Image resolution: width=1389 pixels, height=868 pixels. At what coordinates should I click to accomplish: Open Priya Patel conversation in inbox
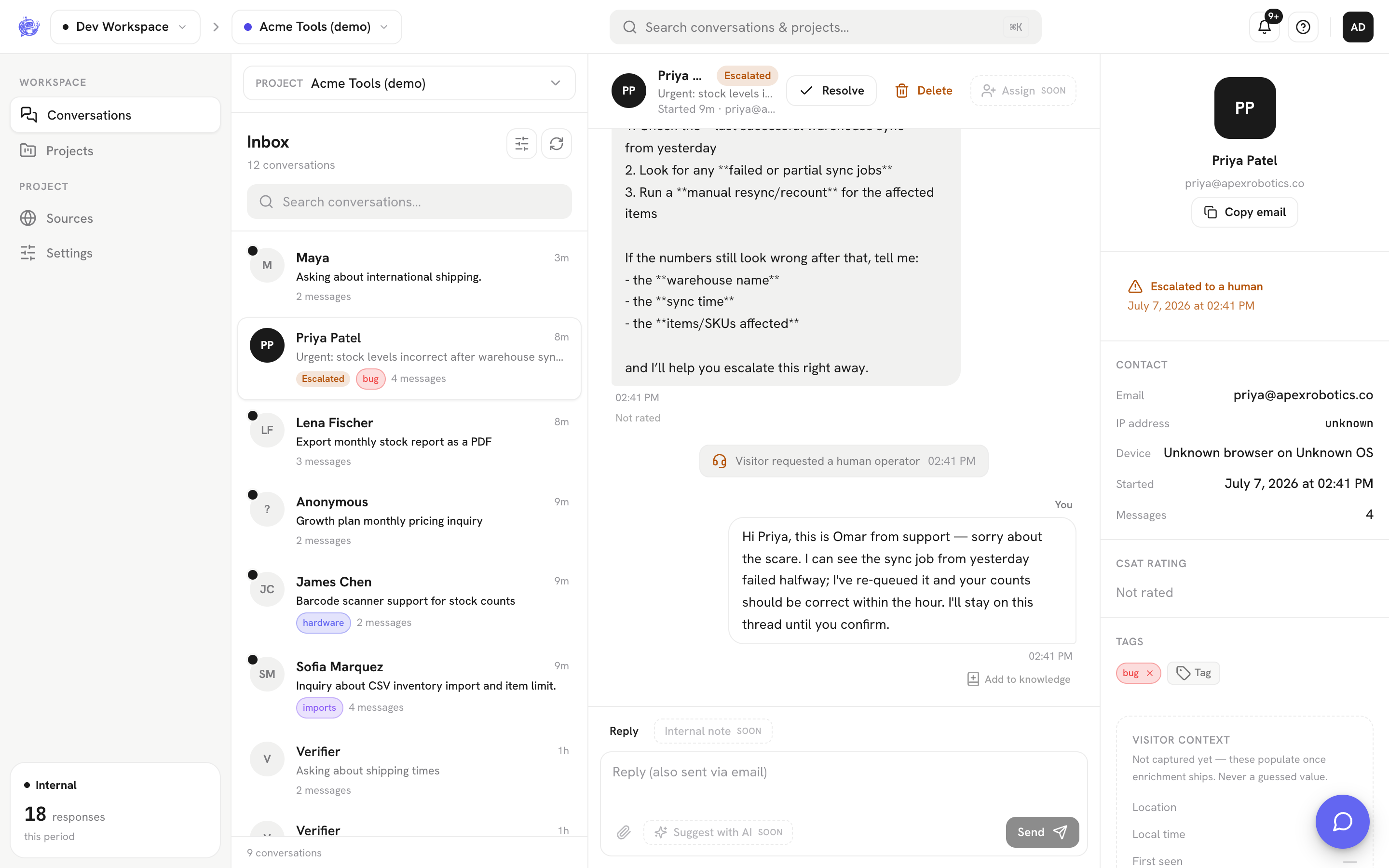[409, 359]
